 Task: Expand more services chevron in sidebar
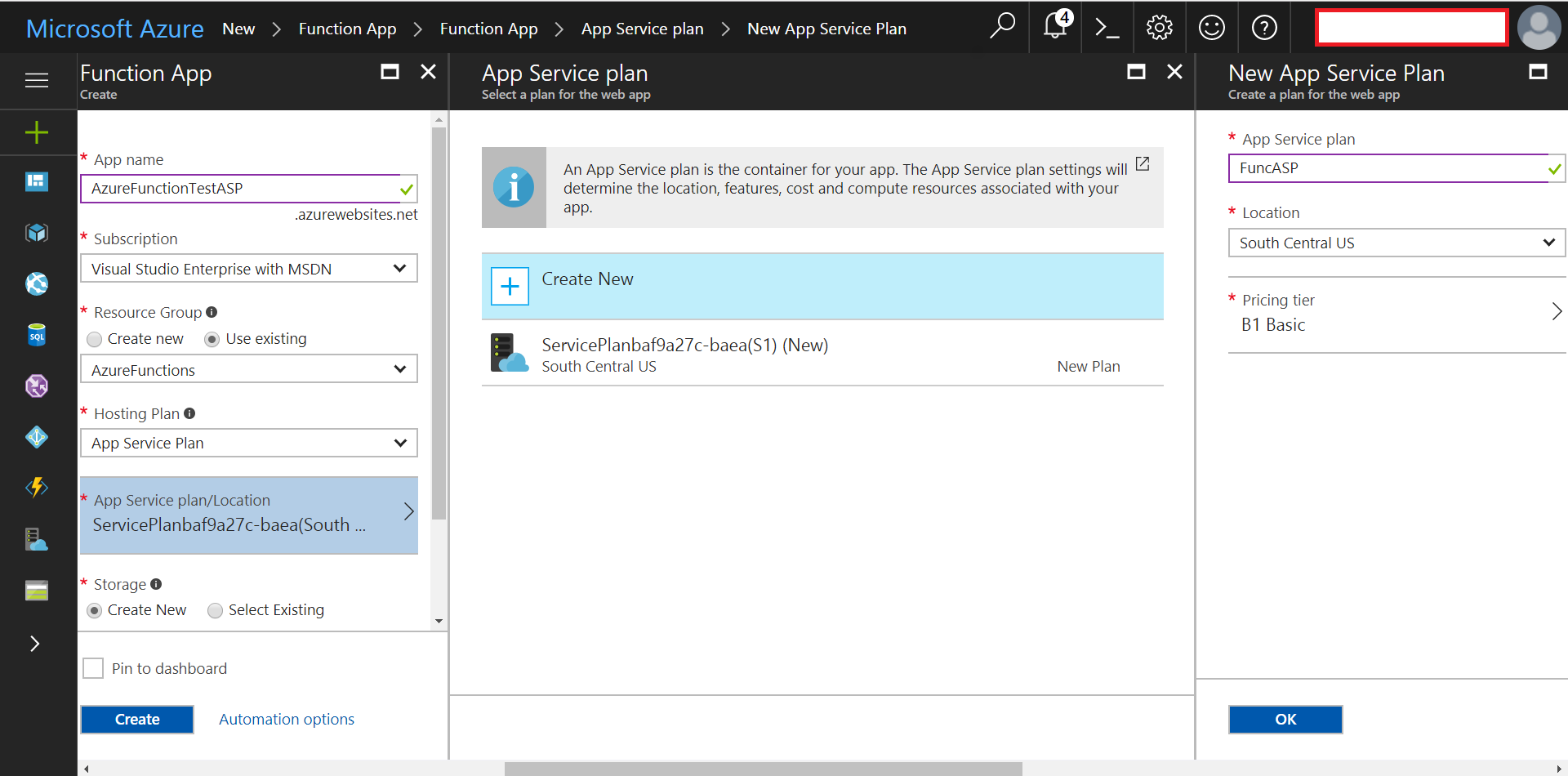point(34,644)
